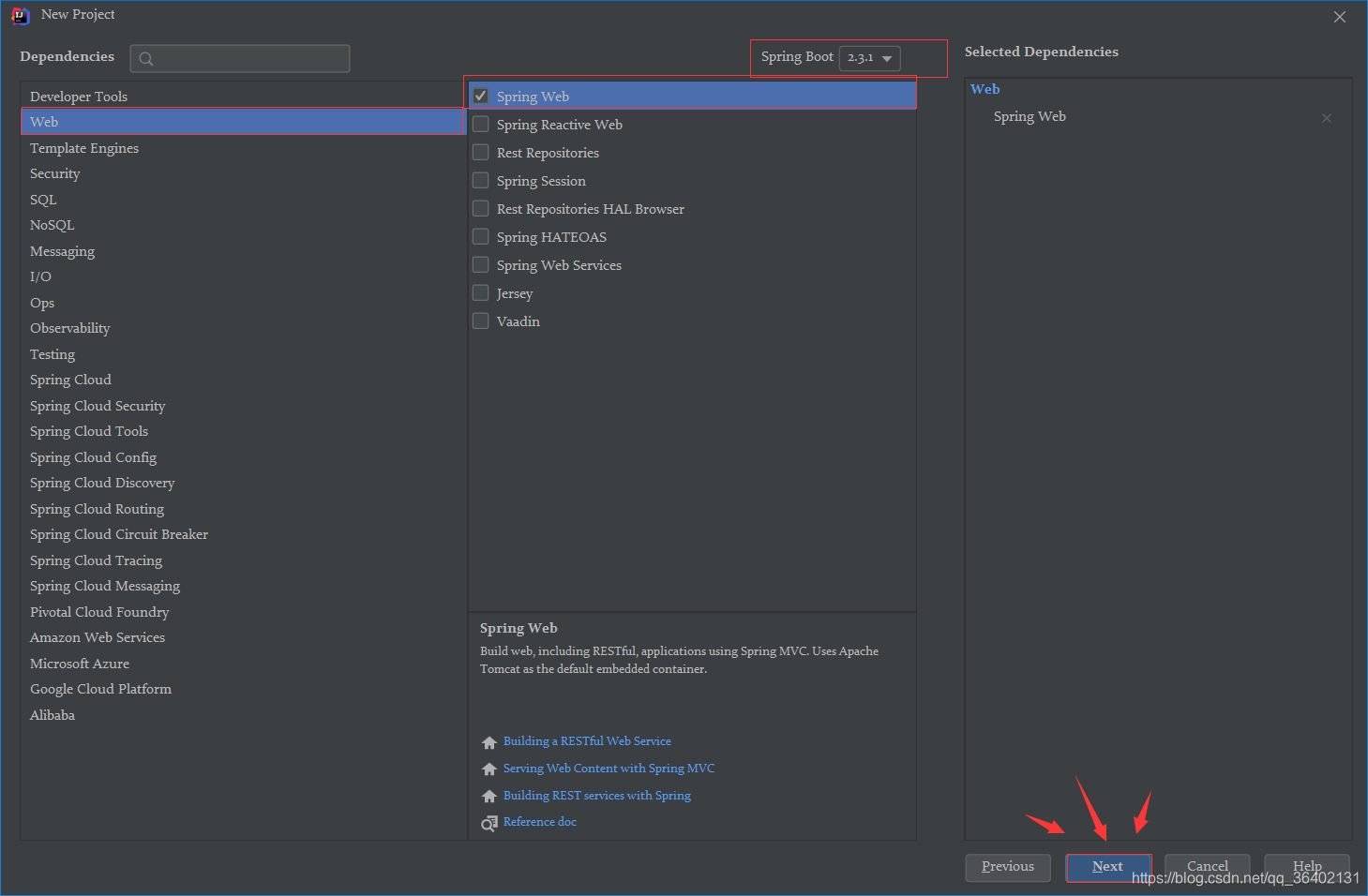
Task: Select the I/O category
Action: pos(243,276)
